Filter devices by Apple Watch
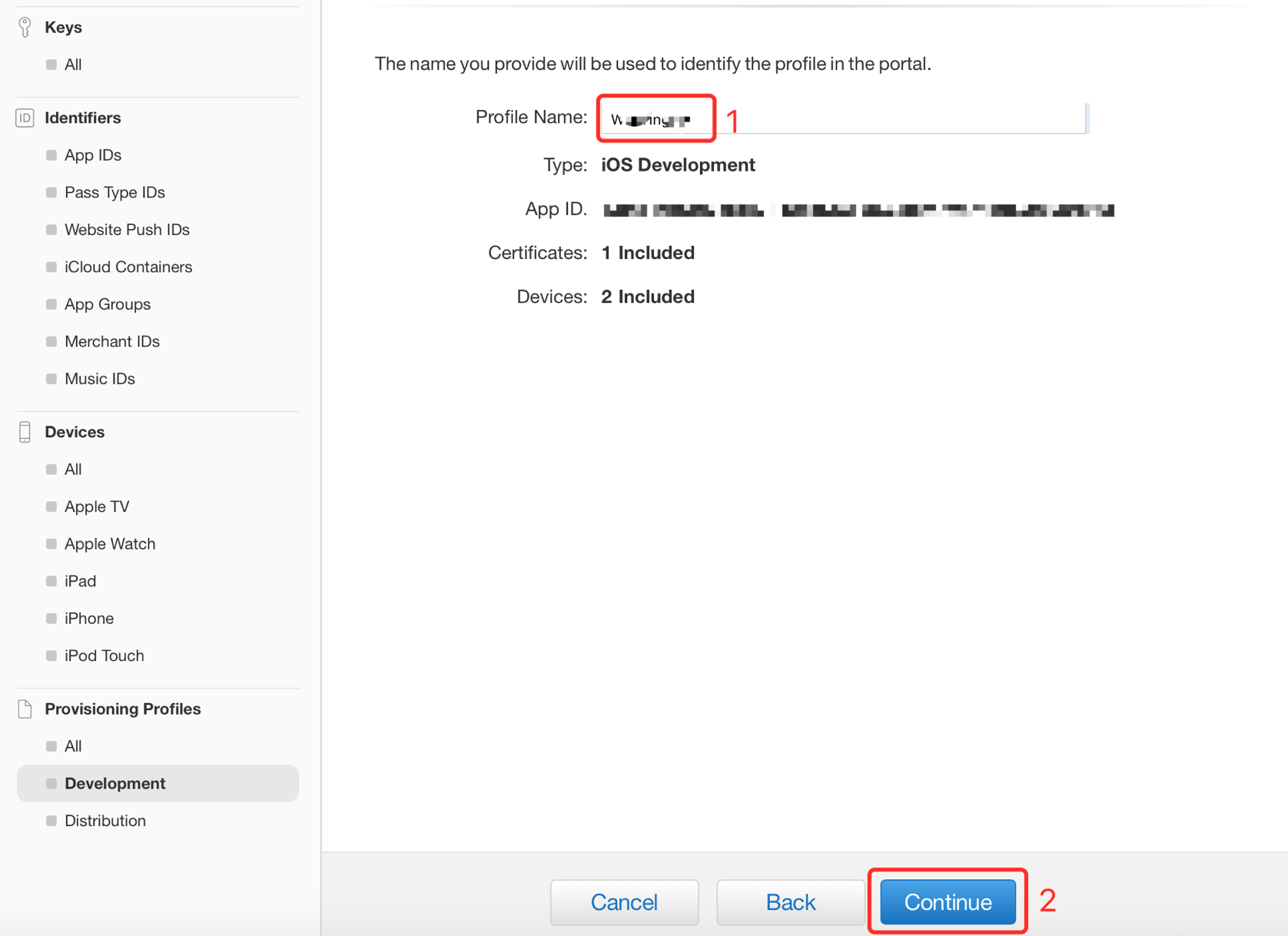The height and width of the screenshot is (936, 1288). point(110,544)
